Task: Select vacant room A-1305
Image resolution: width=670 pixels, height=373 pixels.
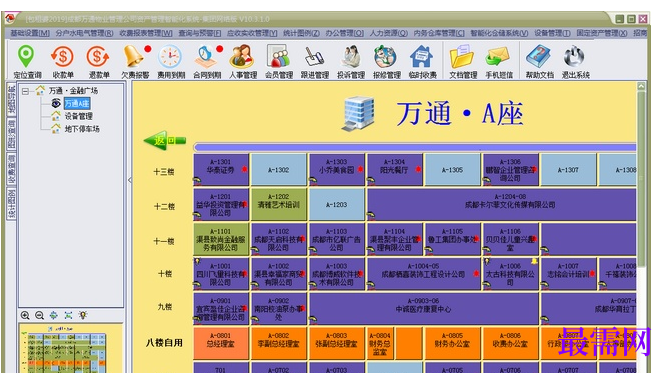Action: coord(453,170)
